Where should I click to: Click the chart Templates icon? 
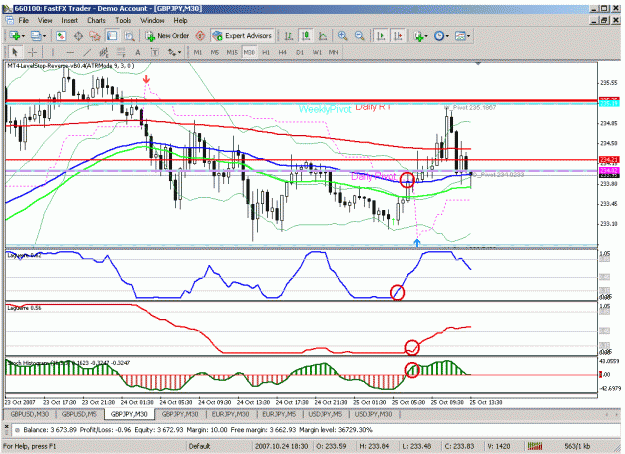click(460, 36)
